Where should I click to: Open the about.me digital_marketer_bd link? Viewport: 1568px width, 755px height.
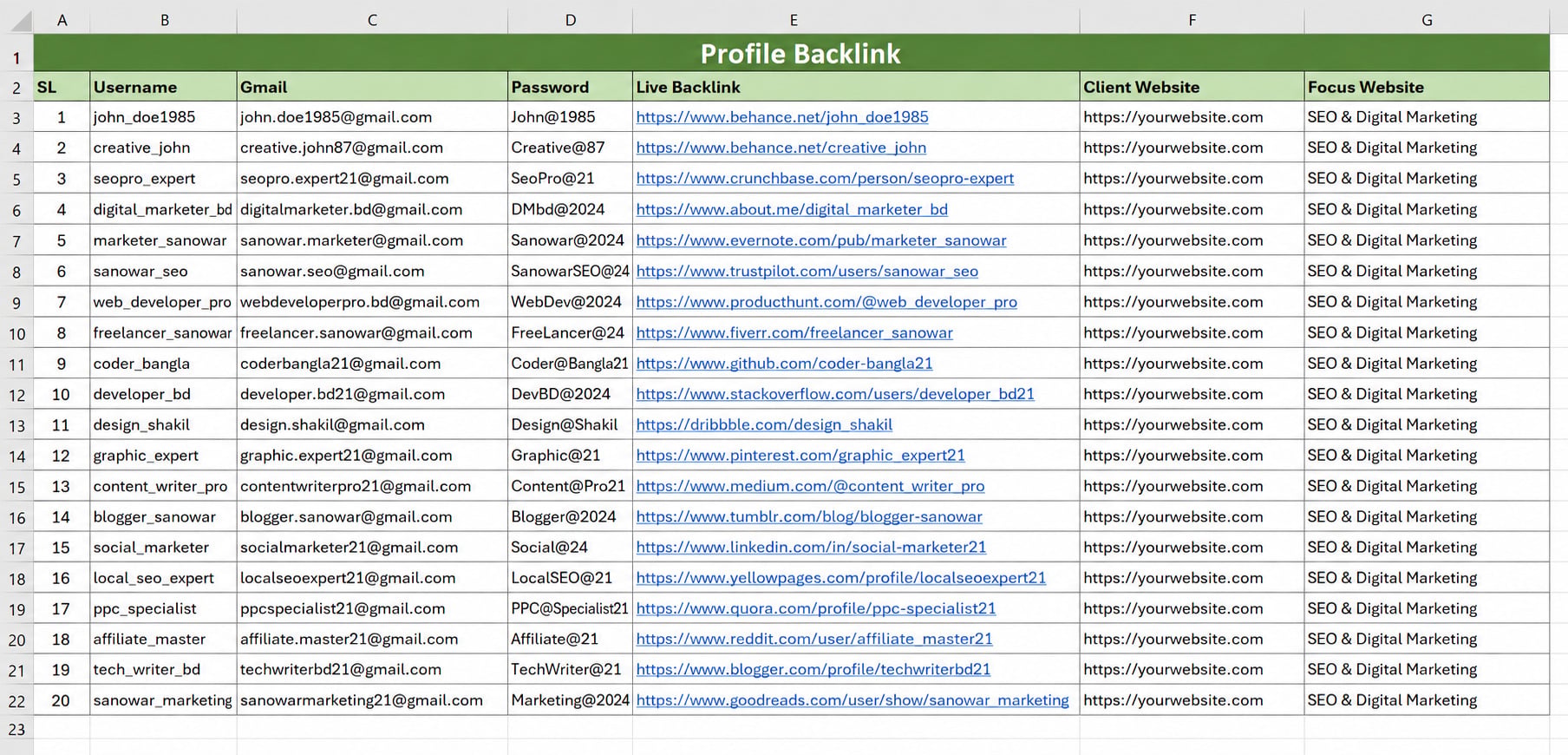click(x=792, y=209)
